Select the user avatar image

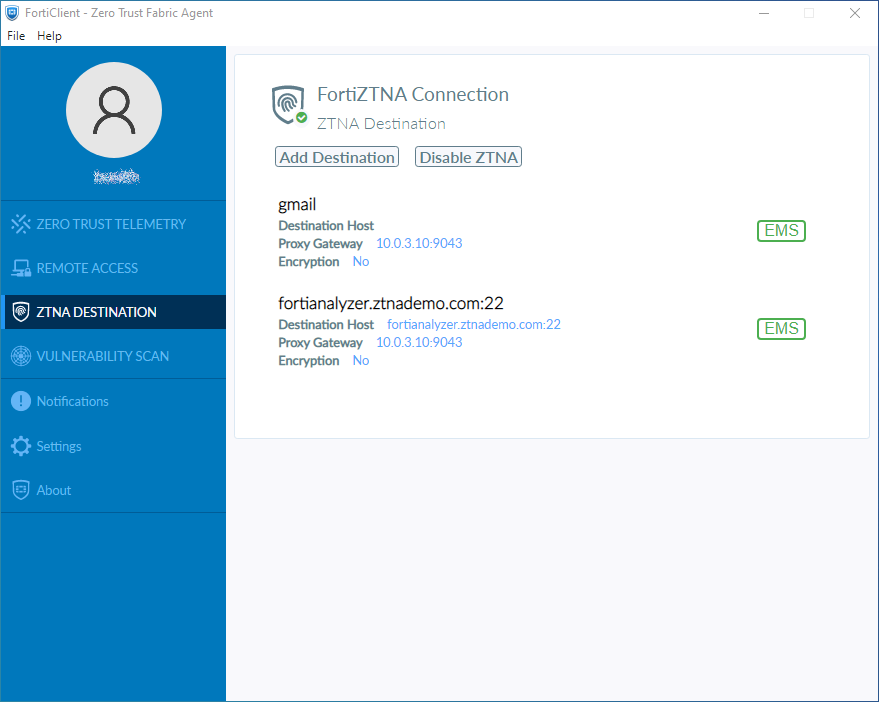[113, 110]
